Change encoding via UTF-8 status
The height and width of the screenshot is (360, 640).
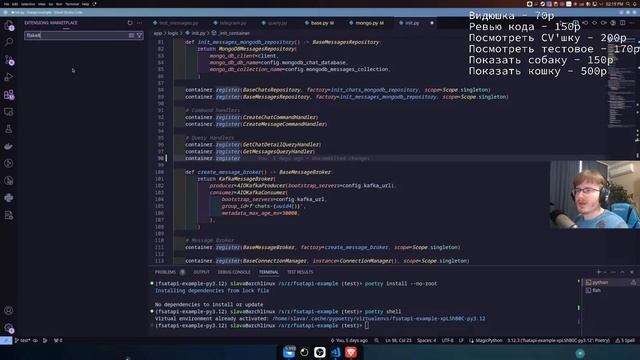(x=447, y=340)
